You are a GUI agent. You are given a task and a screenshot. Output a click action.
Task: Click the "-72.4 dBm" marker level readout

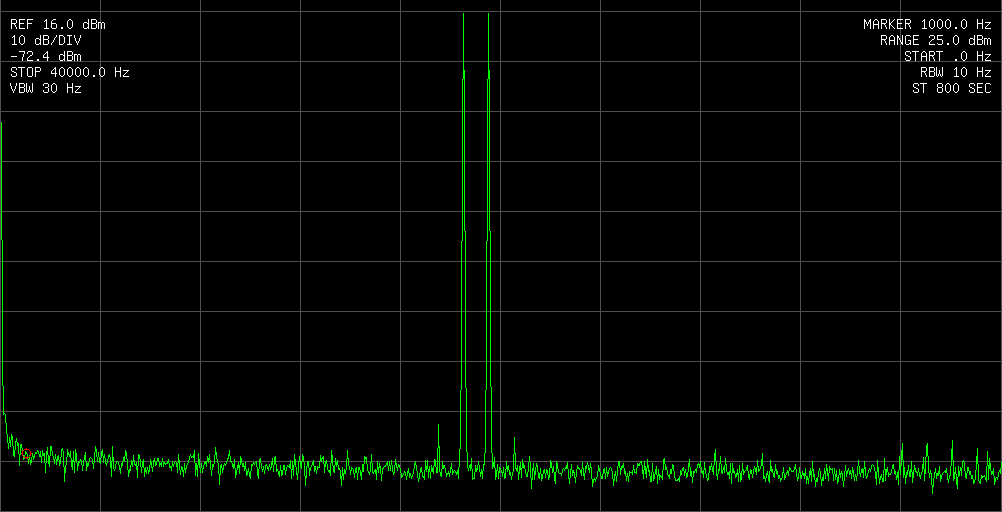coord(46,57)
